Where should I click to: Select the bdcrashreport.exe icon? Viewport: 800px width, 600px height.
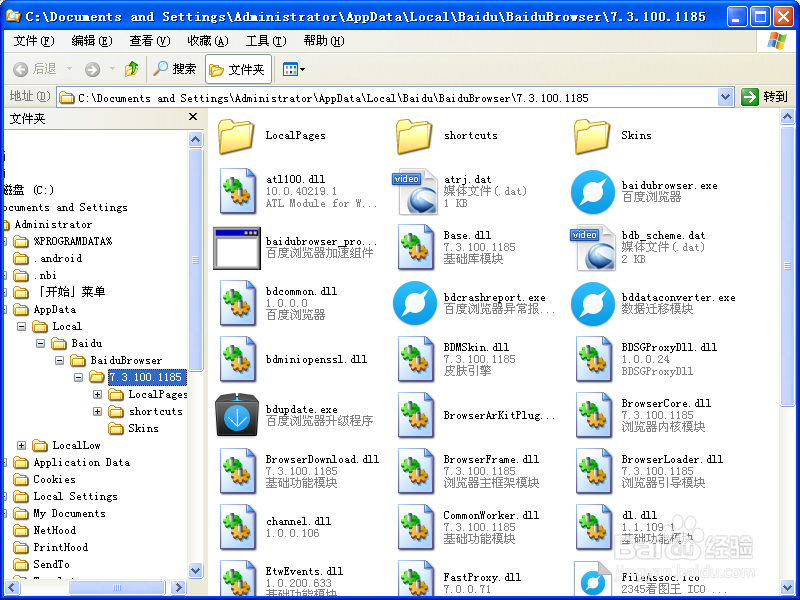[x=415, y=304]
